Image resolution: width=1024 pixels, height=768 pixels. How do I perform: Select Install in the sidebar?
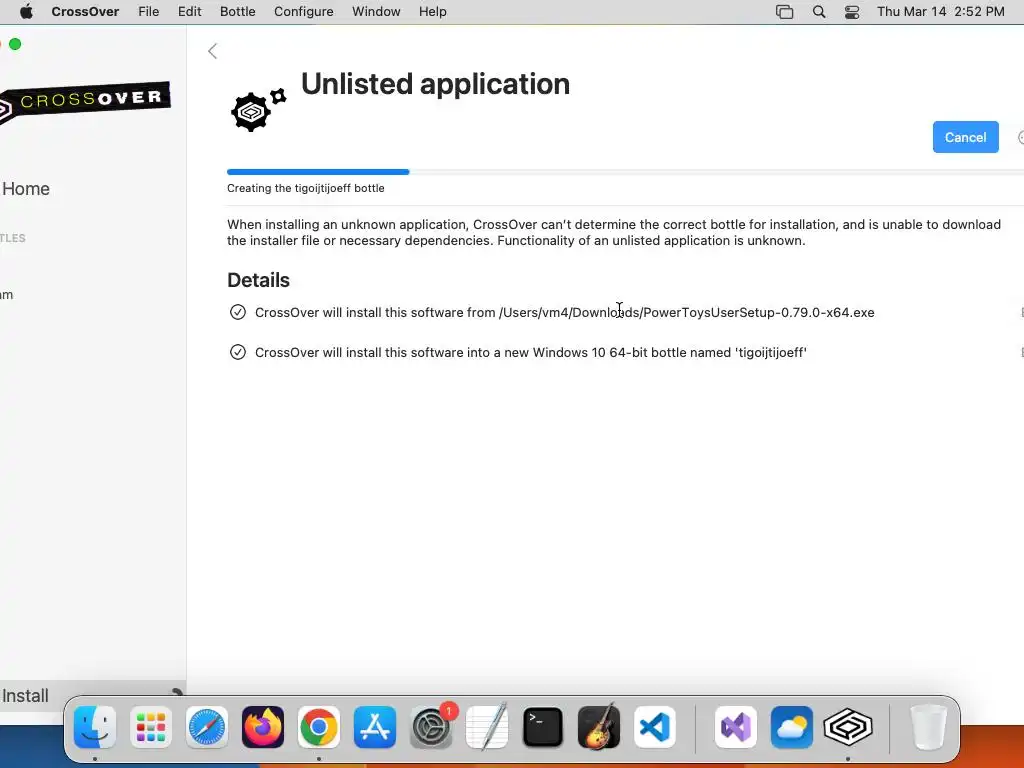tap(25, 696)
